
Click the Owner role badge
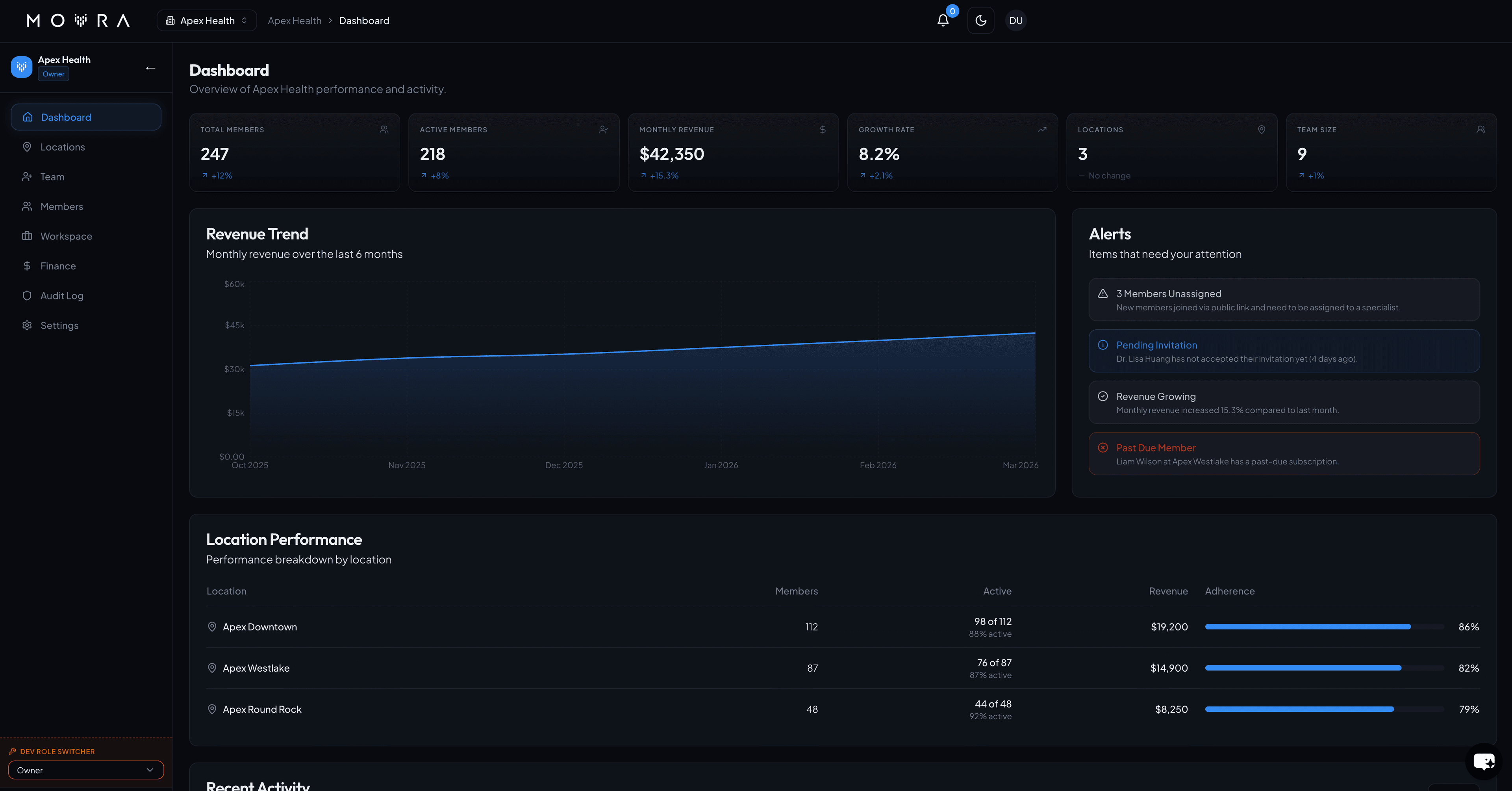click(x=54, y=74)
